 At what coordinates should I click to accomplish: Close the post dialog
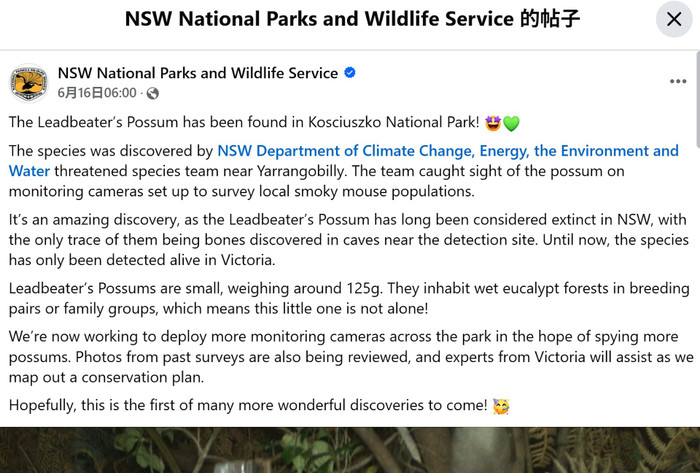click(674, 19)
